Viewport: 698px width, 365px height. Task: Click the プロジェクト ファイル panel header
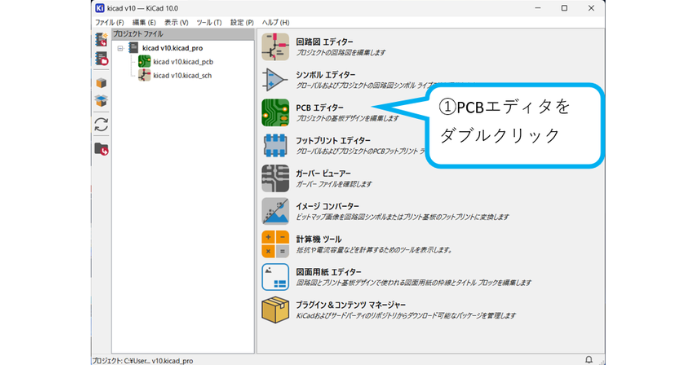(x=183, y=34)
